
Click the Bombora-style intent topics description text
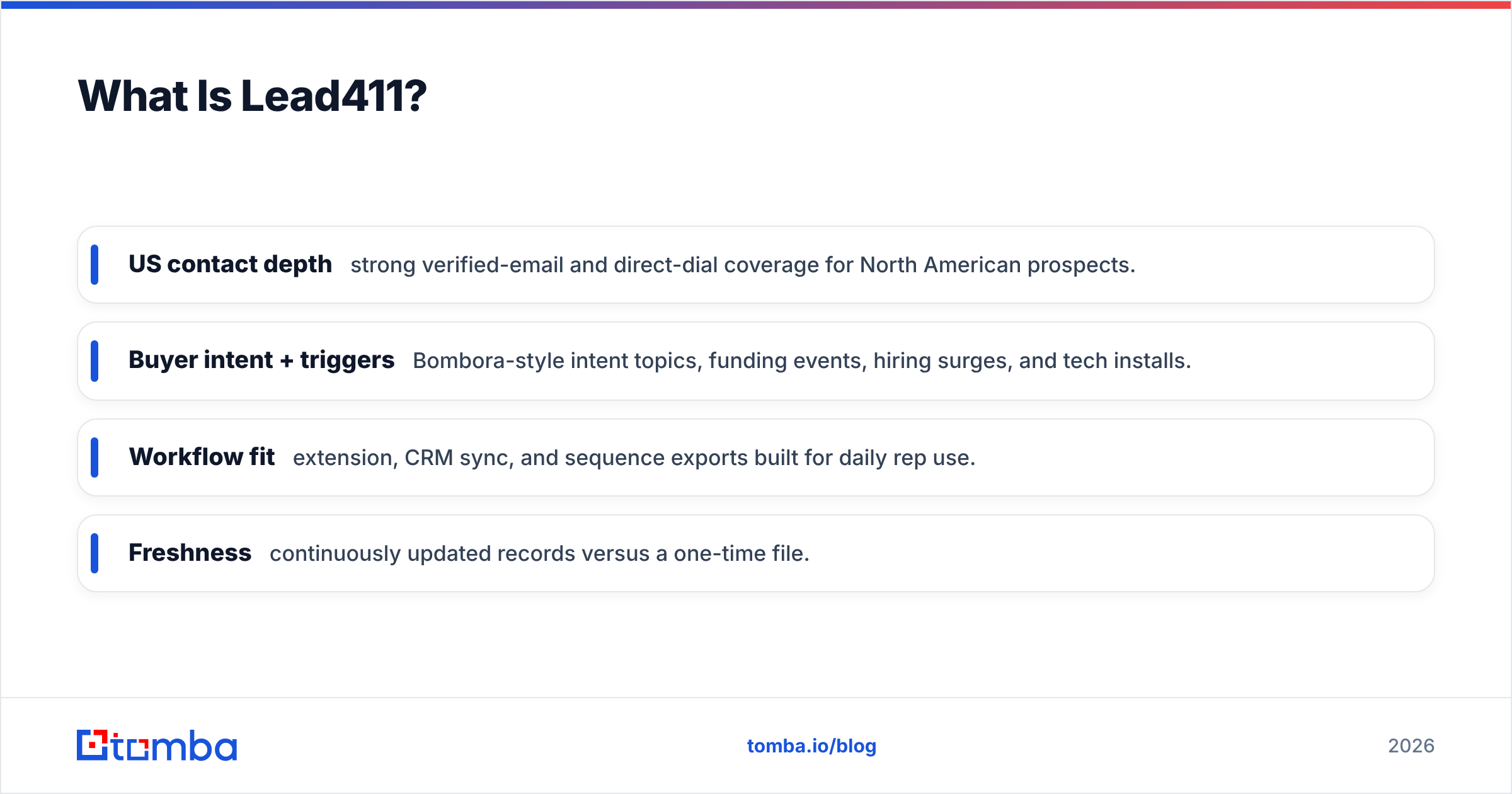pyautogui.click(x=802, y=361)
